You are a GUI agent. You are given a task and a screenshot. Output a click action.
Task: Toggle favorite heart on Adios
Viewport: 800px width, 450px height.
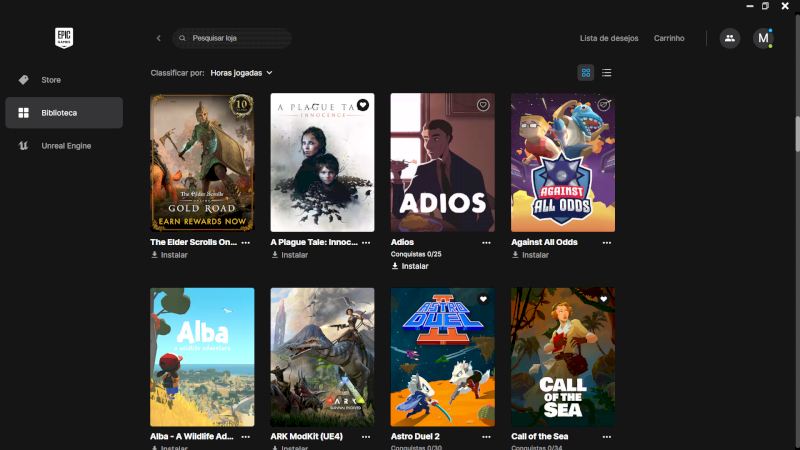pos(483,105)
